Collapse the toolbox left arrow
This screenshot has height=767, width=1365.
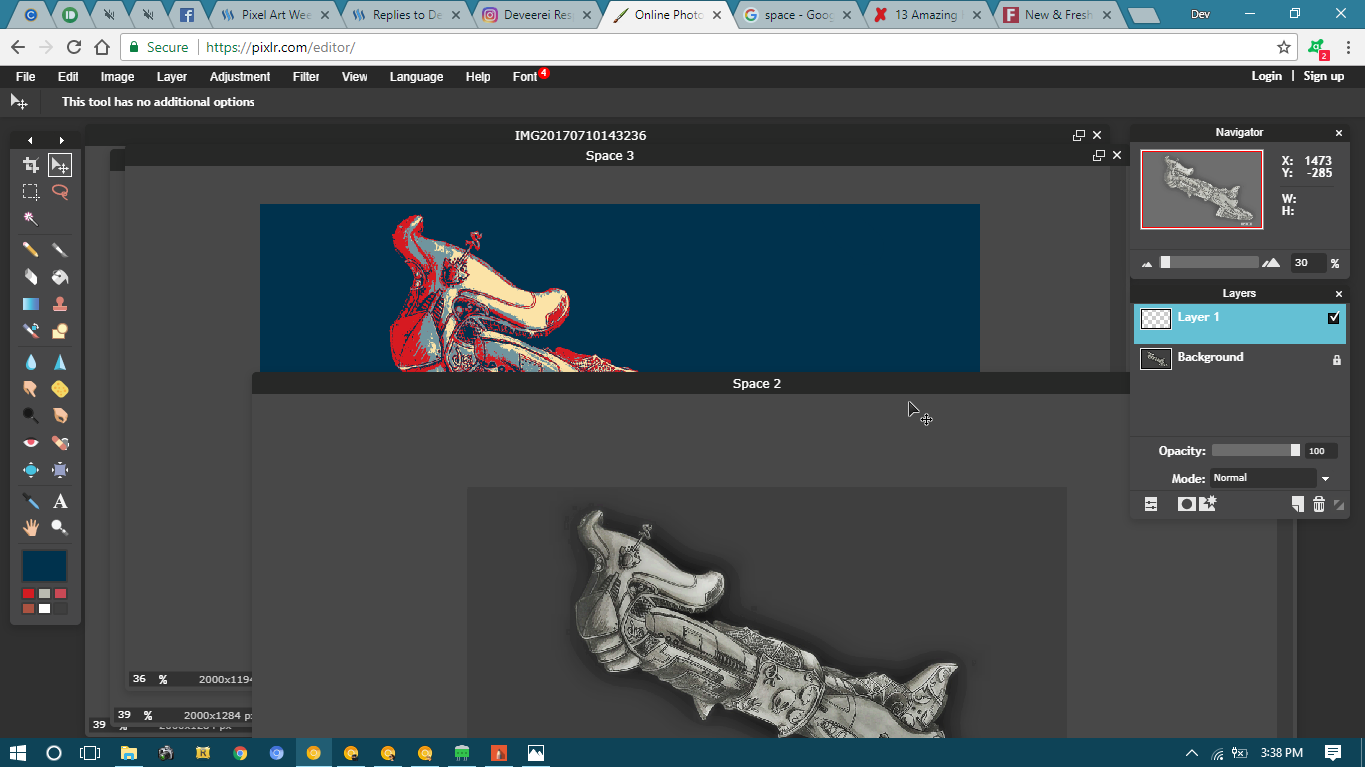click(x=30, y=141)
